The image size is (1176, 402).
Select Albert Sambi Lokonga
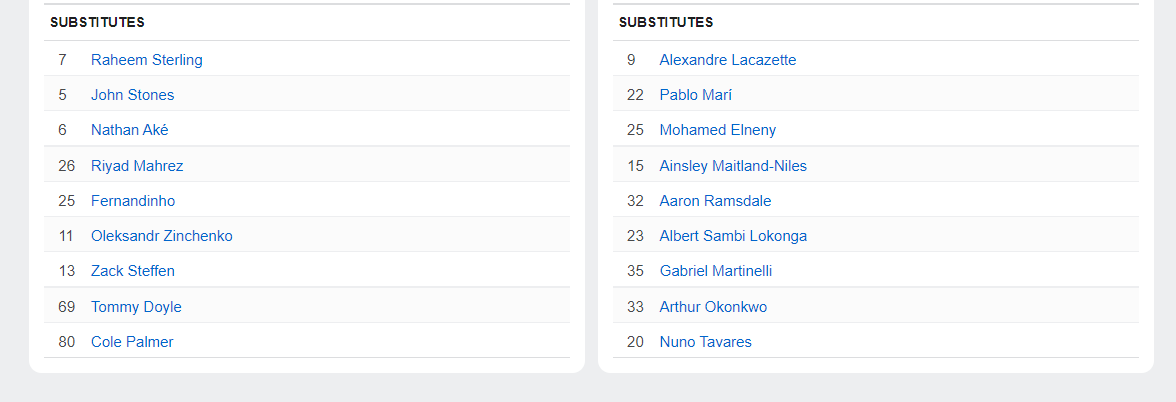point(732,236)
